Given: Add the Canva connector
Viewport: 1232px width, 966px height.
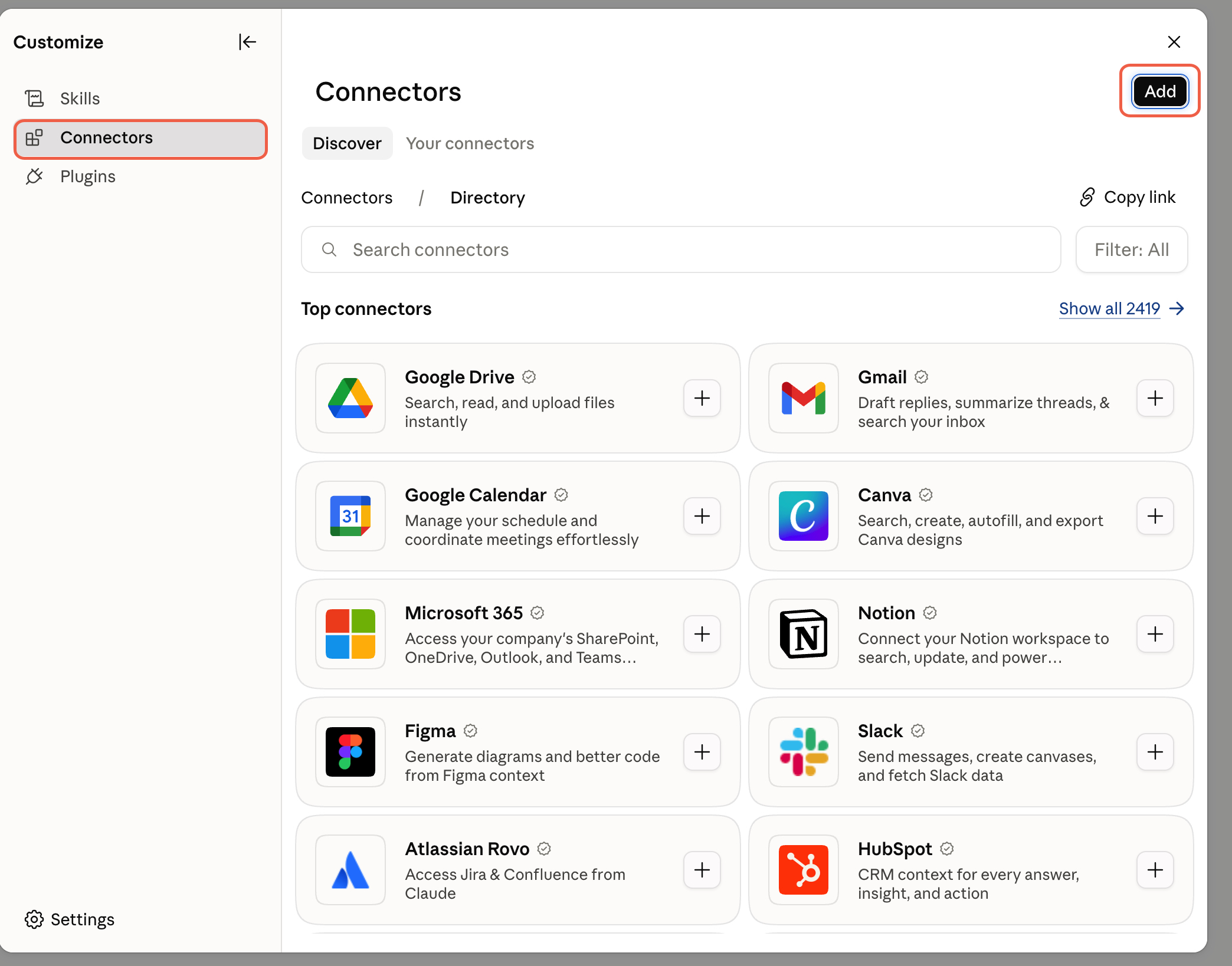Looking at the screenshot, I should (1155, 516).
